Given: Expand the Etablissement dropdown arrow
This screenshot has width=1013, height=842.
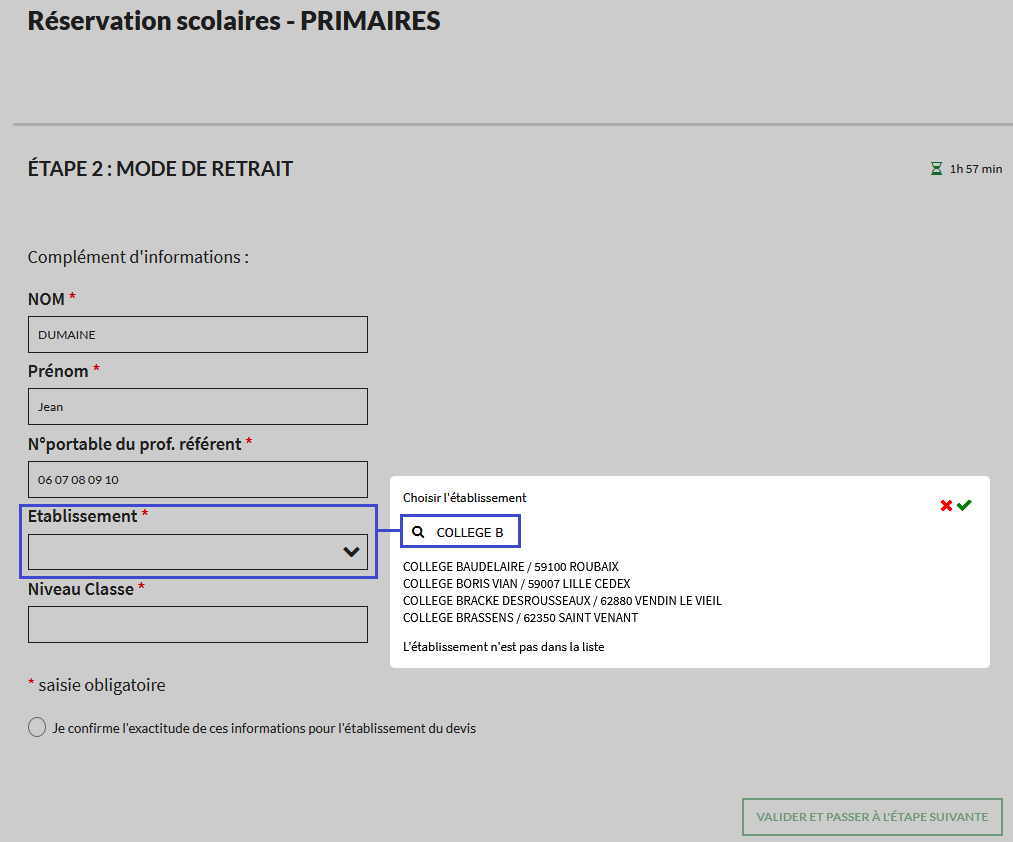Looking at the screenshot, I should point(351,552).
